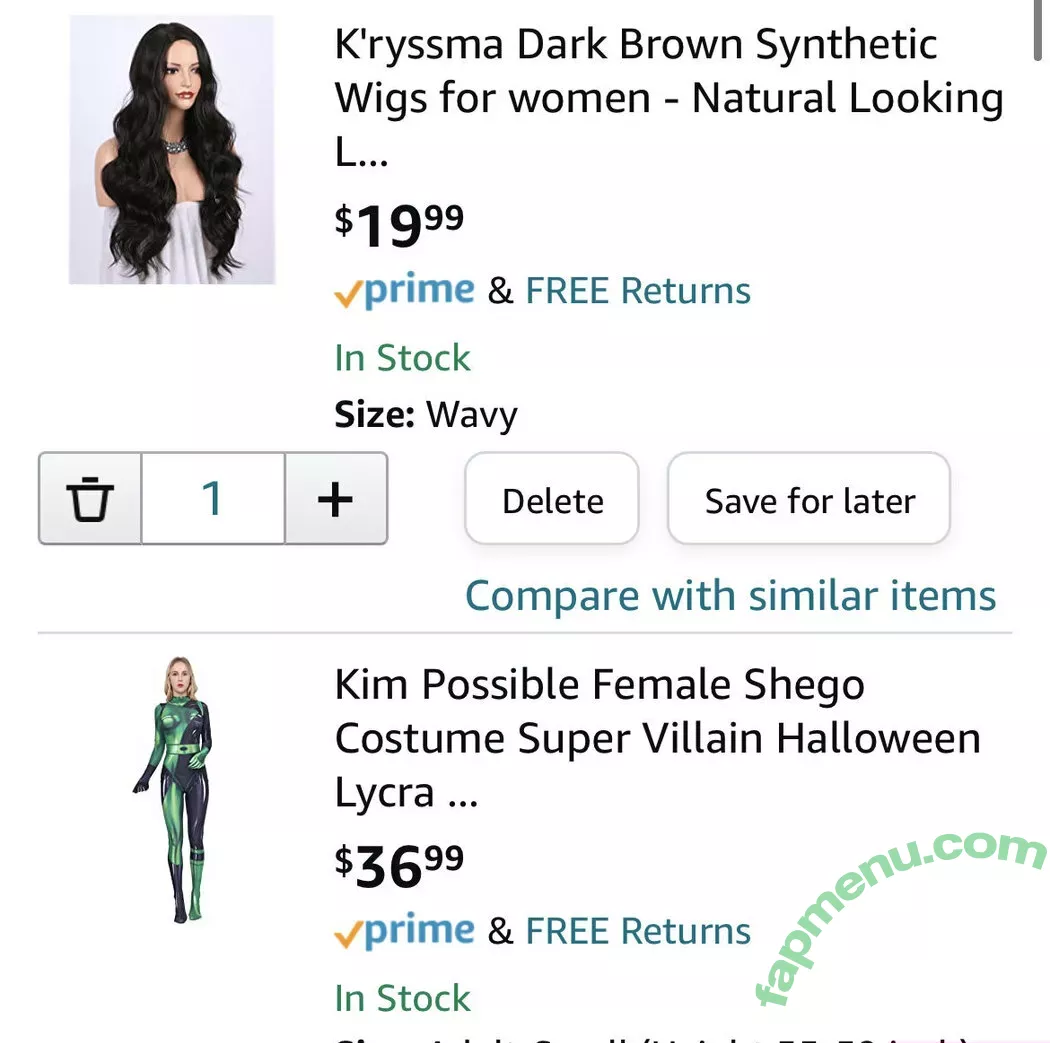Image resolution: width=1050 pixels, height=1043 pixels.
Task: Click the trash can icon in quantity stepper
Action: pyautogui.click(x=90, y=498)
